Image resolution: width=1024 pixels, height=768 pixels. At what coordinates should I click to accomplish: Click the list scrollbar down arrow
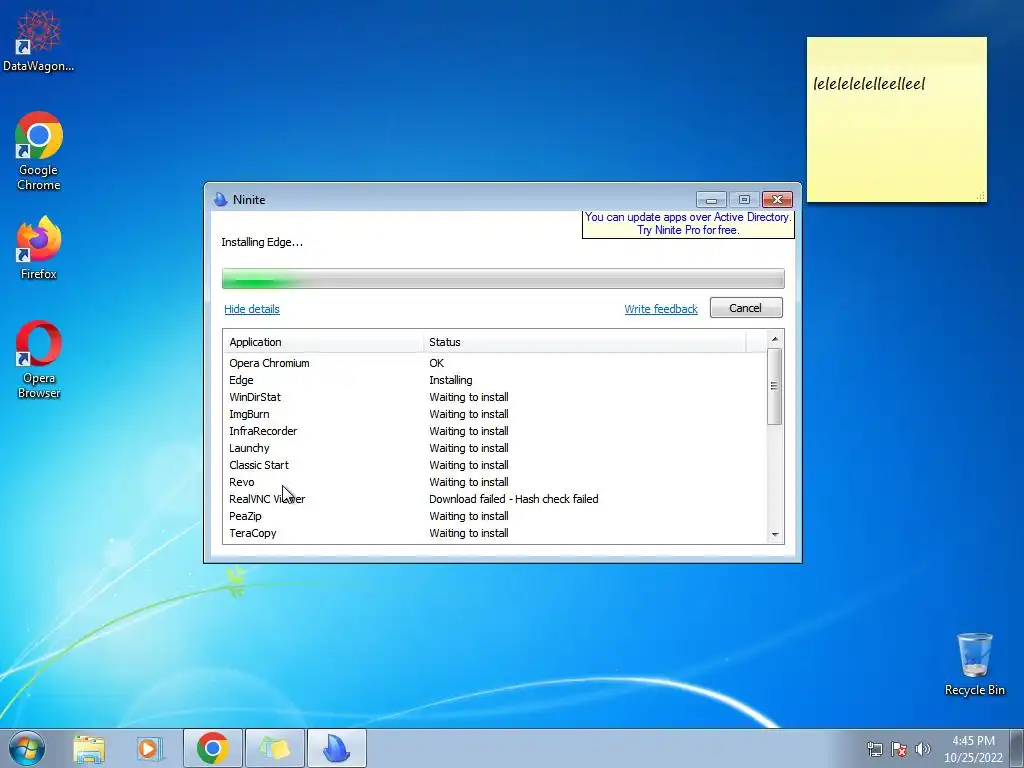click(x=775, y=534)
